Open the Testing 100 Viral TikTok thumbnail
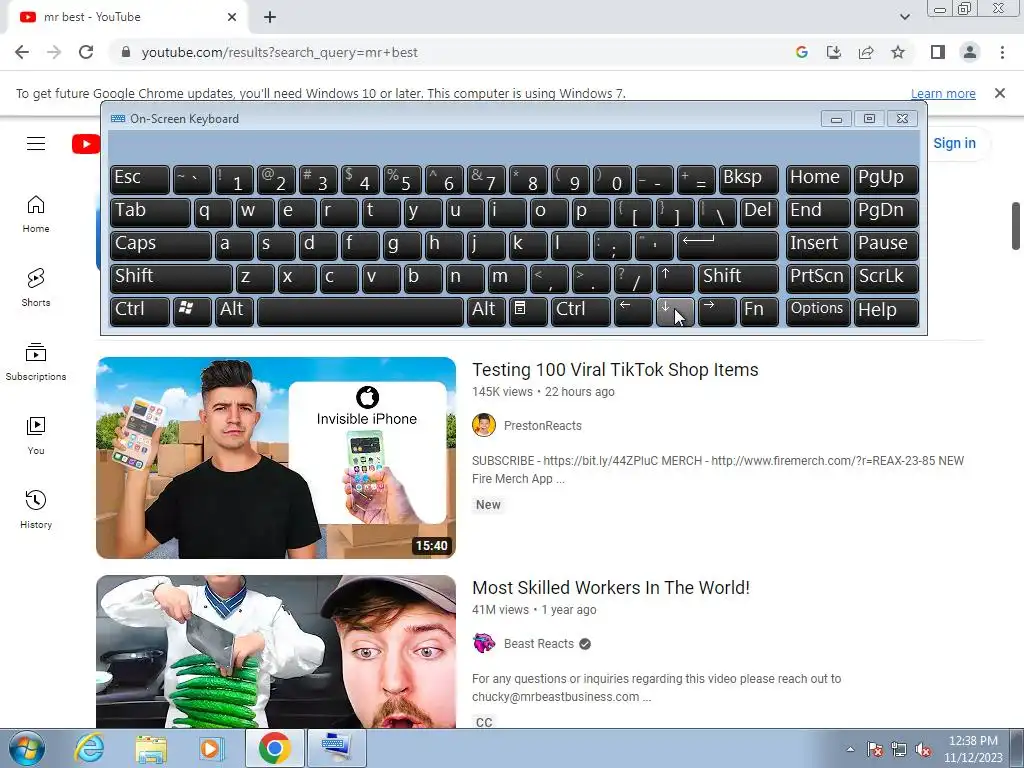This screenshot has height=768, width=1024. (276, 457)
